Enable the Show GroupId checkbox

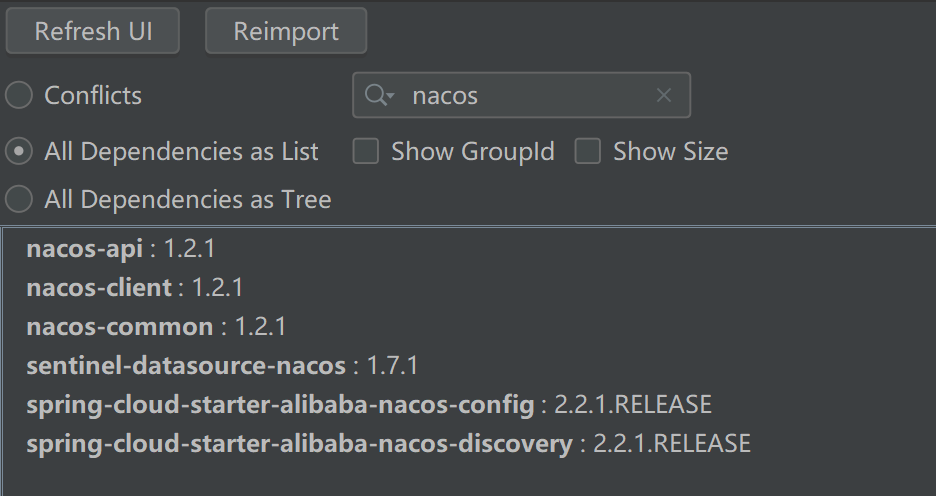coord(367,152)
